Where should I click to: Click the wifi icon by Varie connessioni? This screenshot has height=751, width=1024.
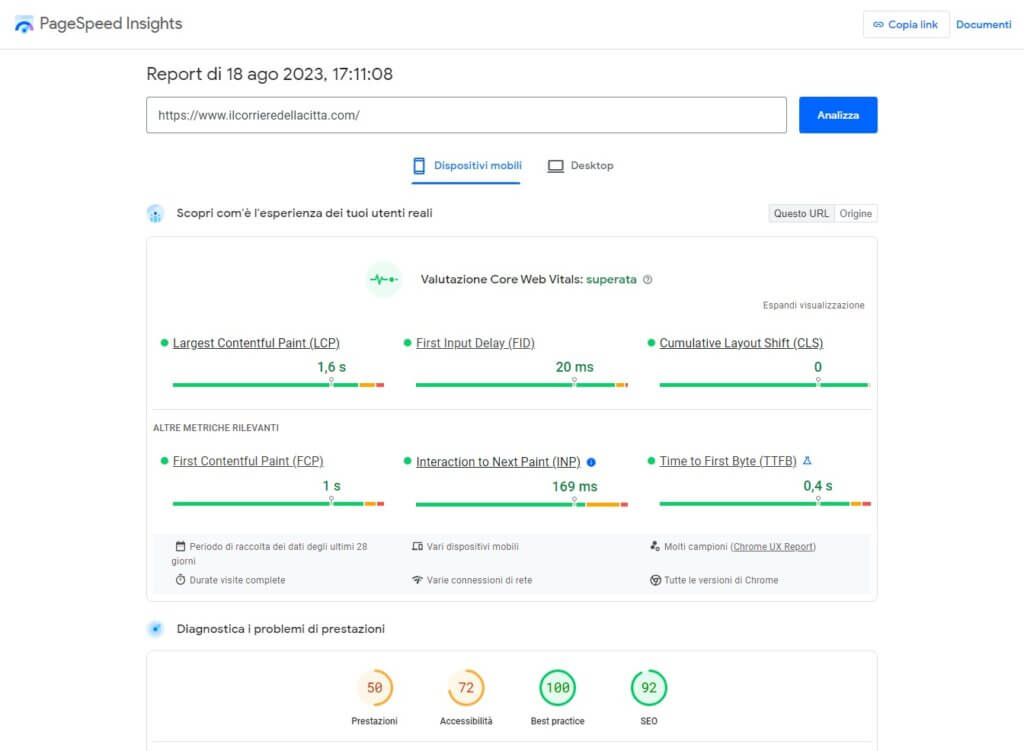(x=417, y=579)
